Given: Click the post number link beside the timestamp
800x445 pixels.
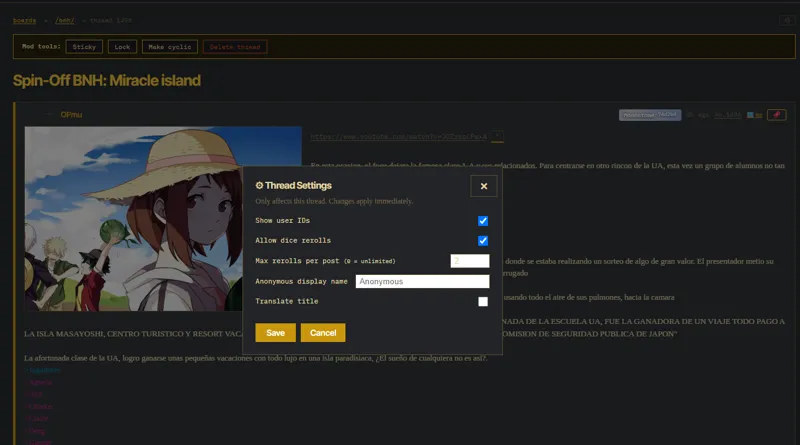Looking at the screenshot, I should [728, 115].
